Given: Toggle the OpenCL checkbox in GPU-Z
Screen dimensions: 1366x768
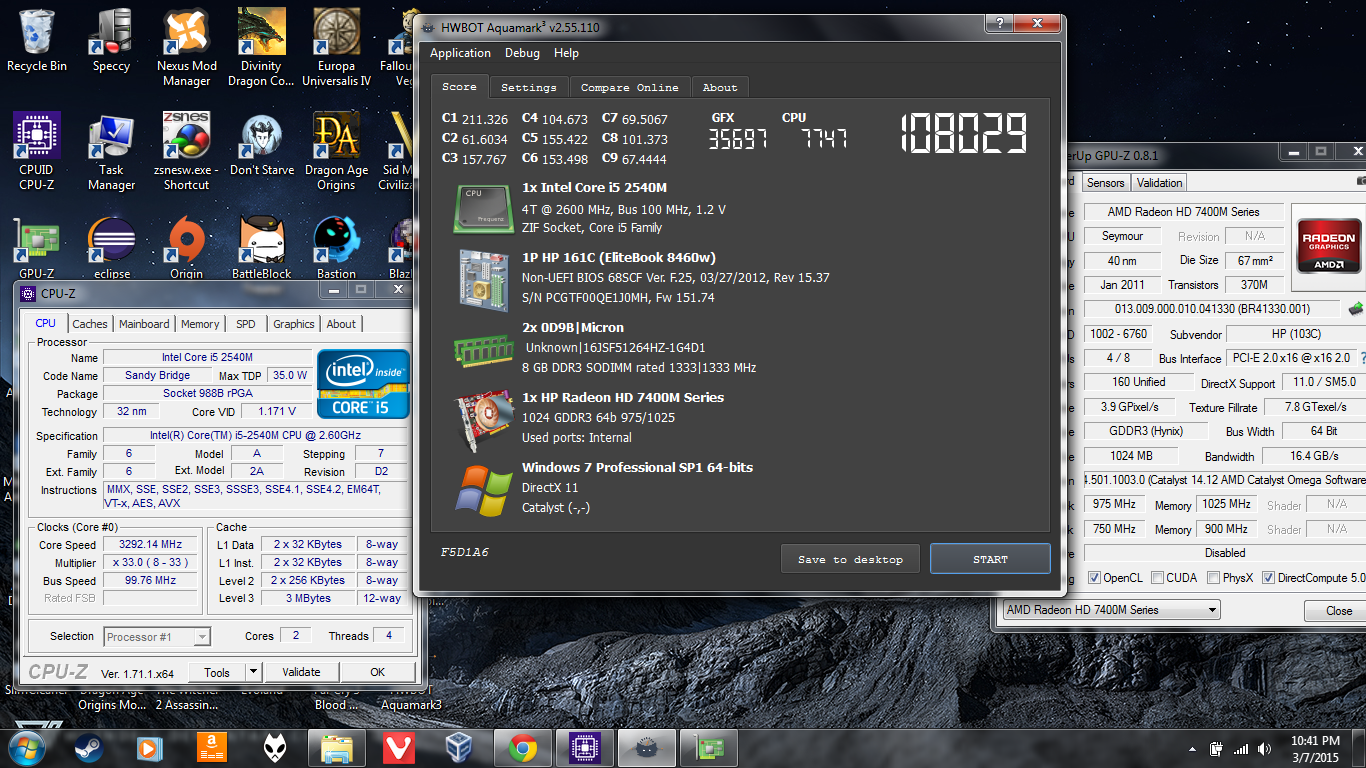Looking at the screenshot, I should (x=1094, y=578).
